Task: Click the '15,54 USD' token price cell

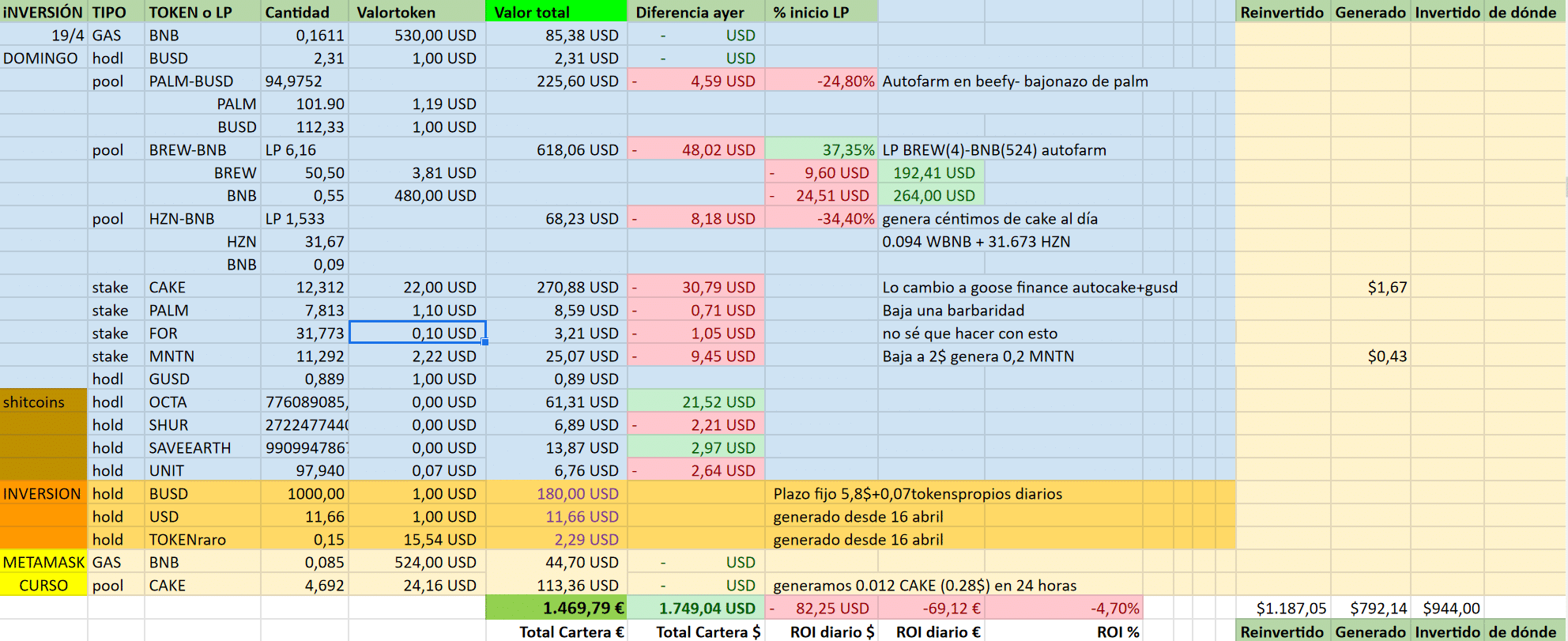Action: tap(417, 539)
